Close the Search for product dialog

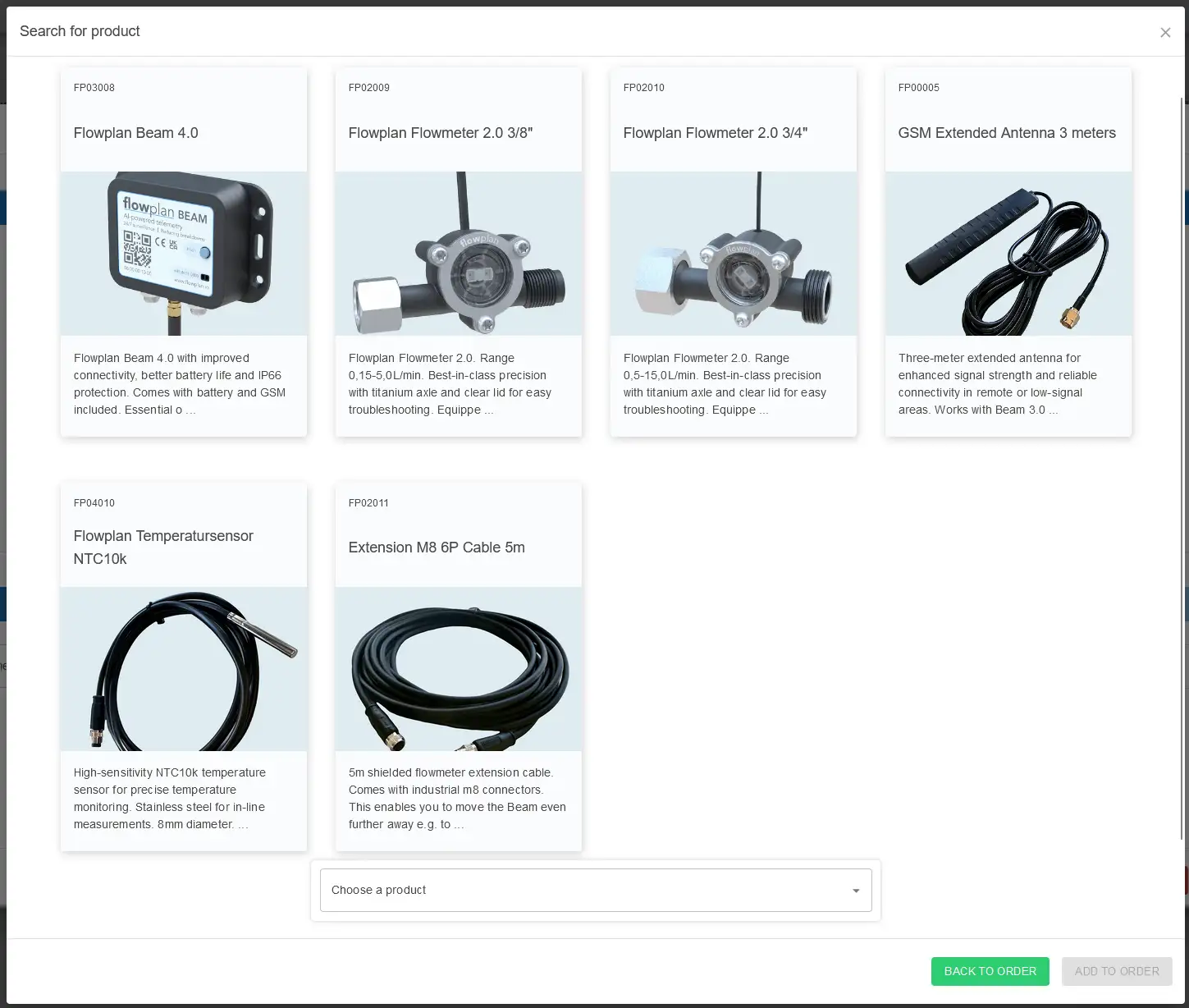pyautogui.click(x=1165, y=32)
